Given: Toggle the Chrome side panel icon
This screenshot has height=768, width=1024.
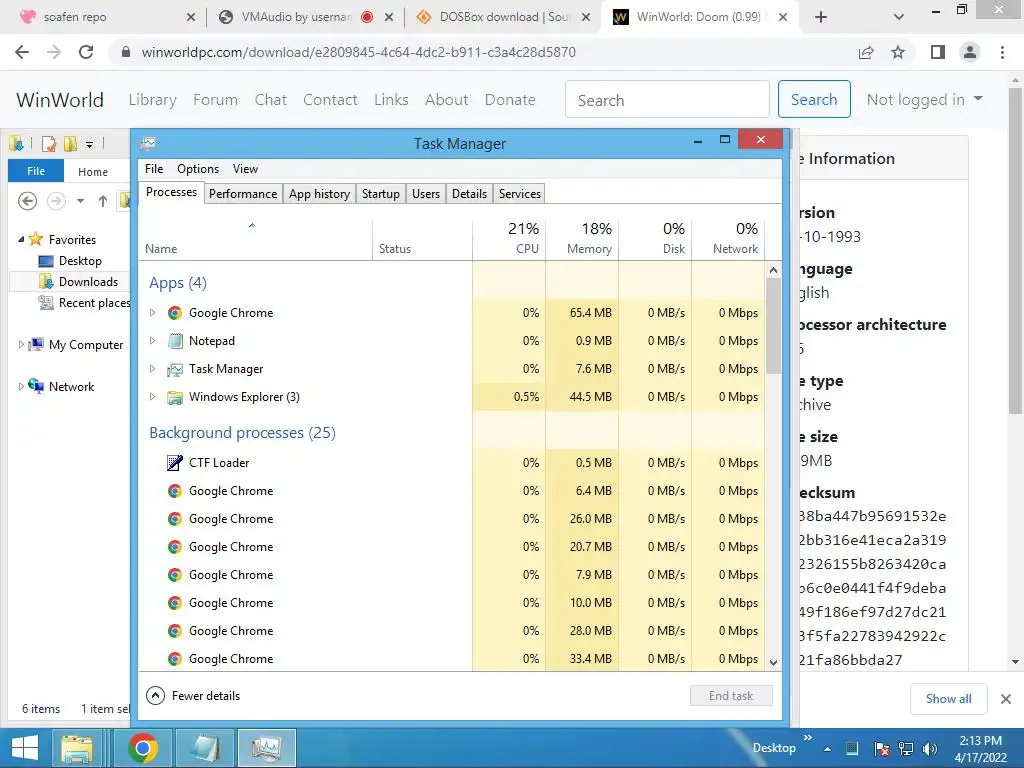Looking at the screenshot, I should [938, 52].
